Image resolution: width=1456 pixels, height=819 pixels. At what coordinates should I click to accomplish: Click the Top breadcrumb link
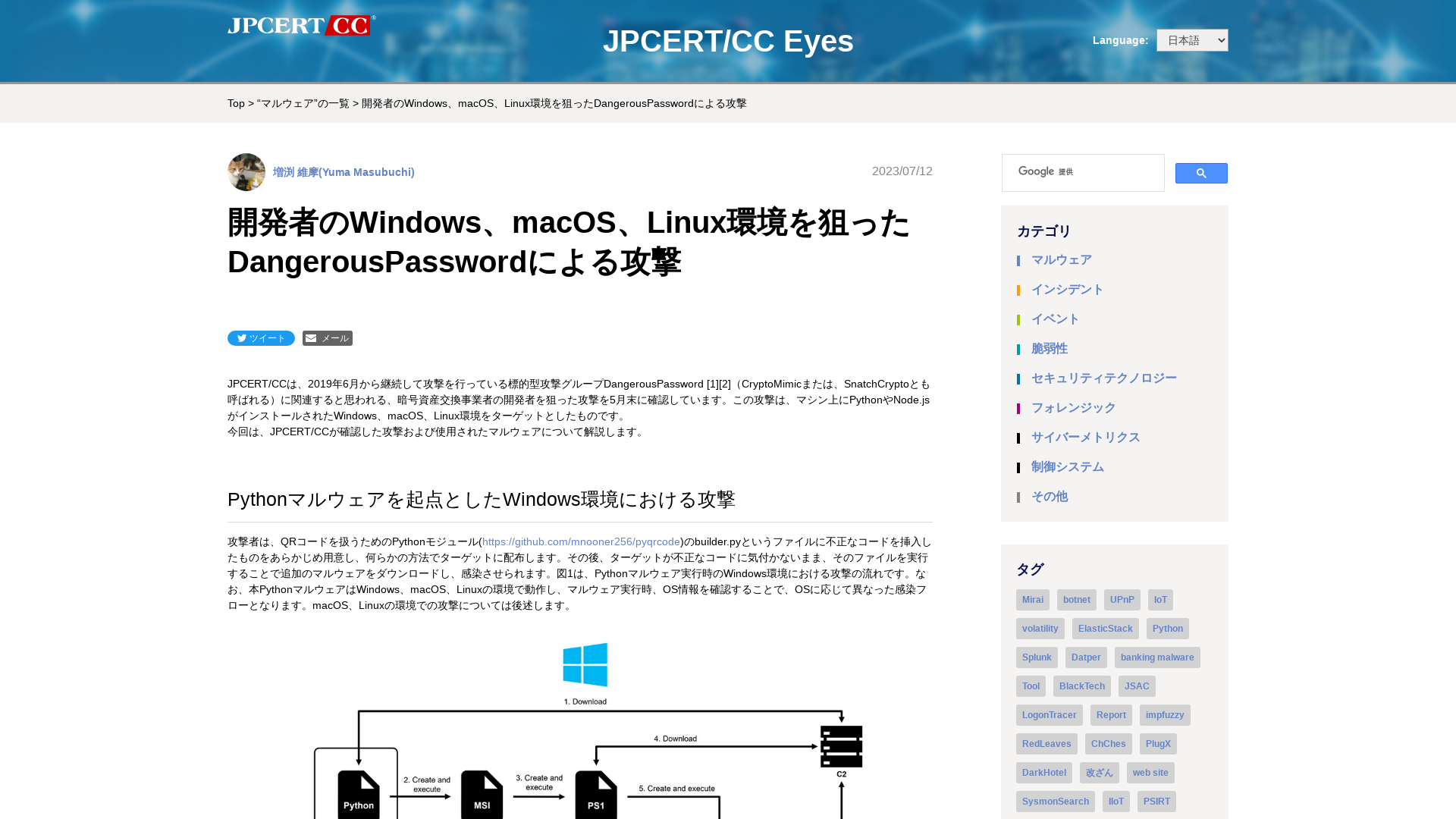pyautogui.click(x=236, y=103)
